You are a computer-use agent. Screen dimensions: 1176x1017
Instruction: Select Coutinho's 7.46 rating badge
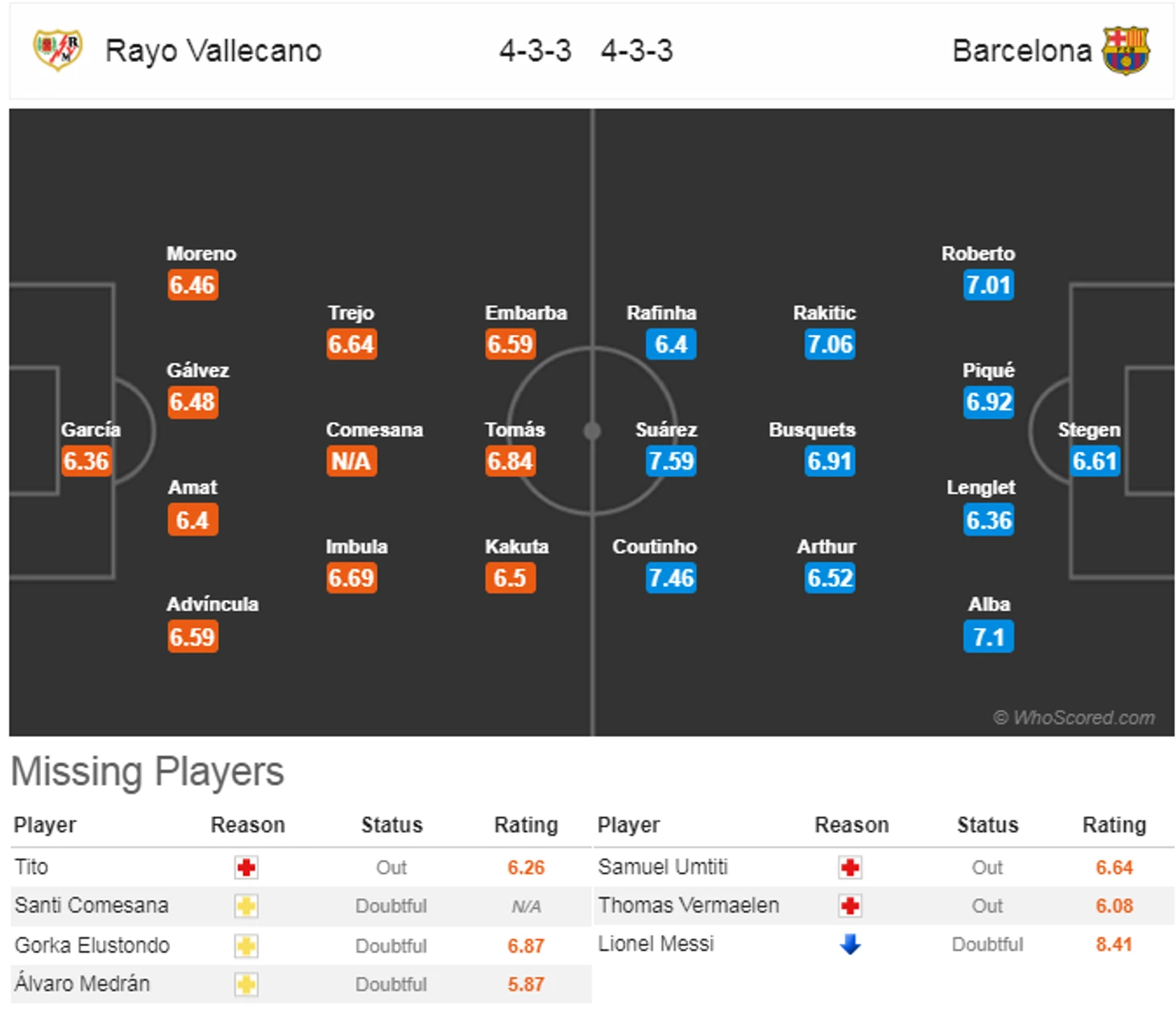click(670, 578)
